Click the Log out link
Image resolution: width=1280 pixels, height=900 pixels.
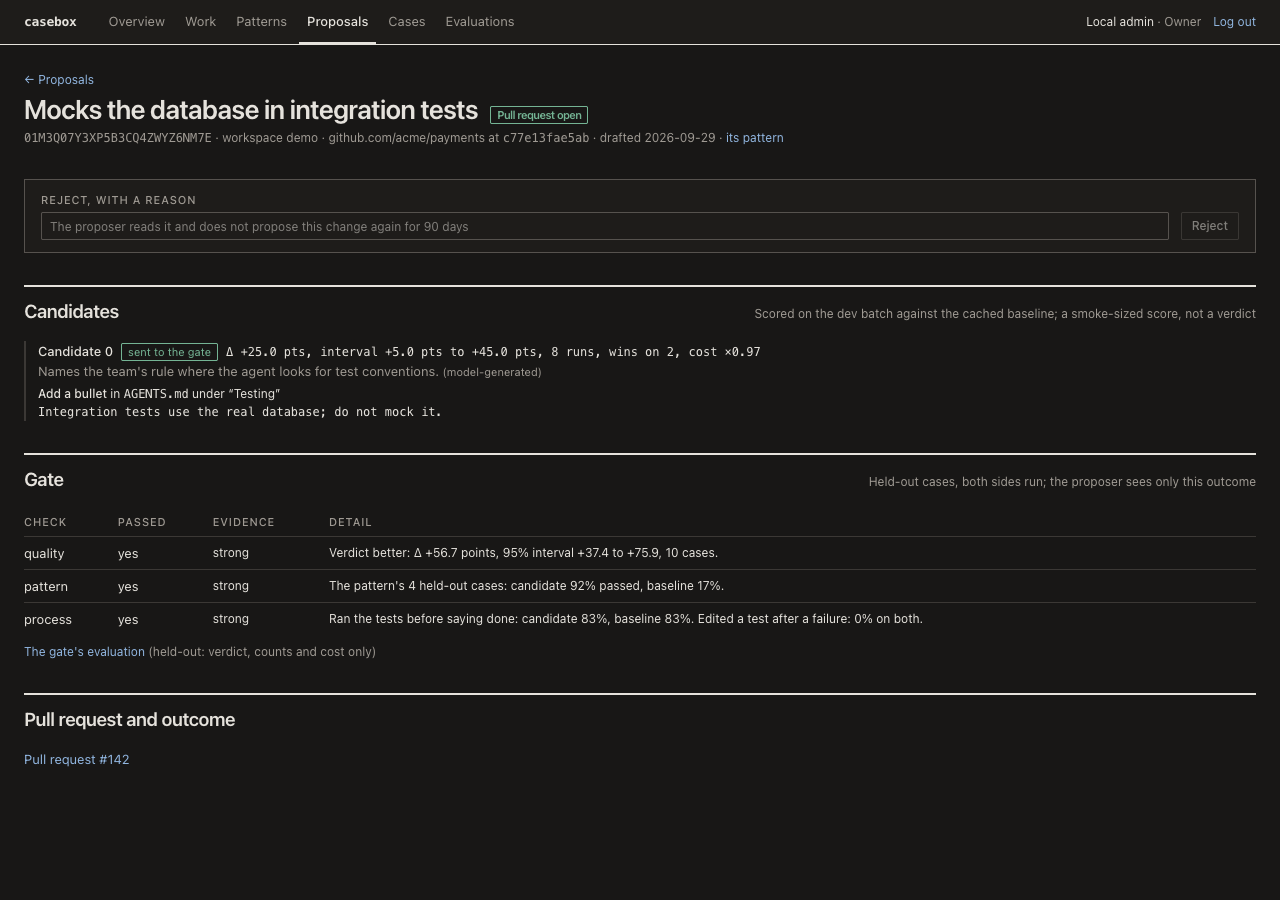[1234, 21]
